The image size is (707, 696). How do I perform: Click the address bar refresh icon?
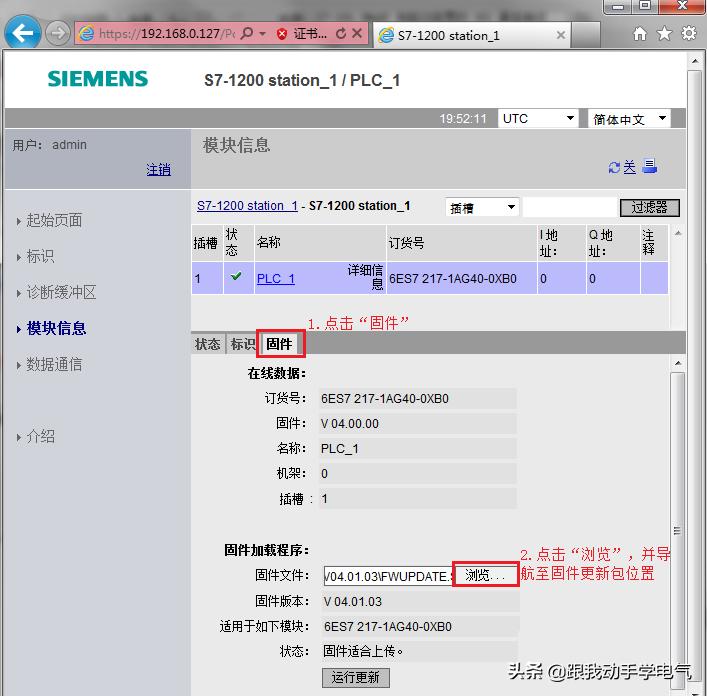pyautogui.click(x=341, y=33)
